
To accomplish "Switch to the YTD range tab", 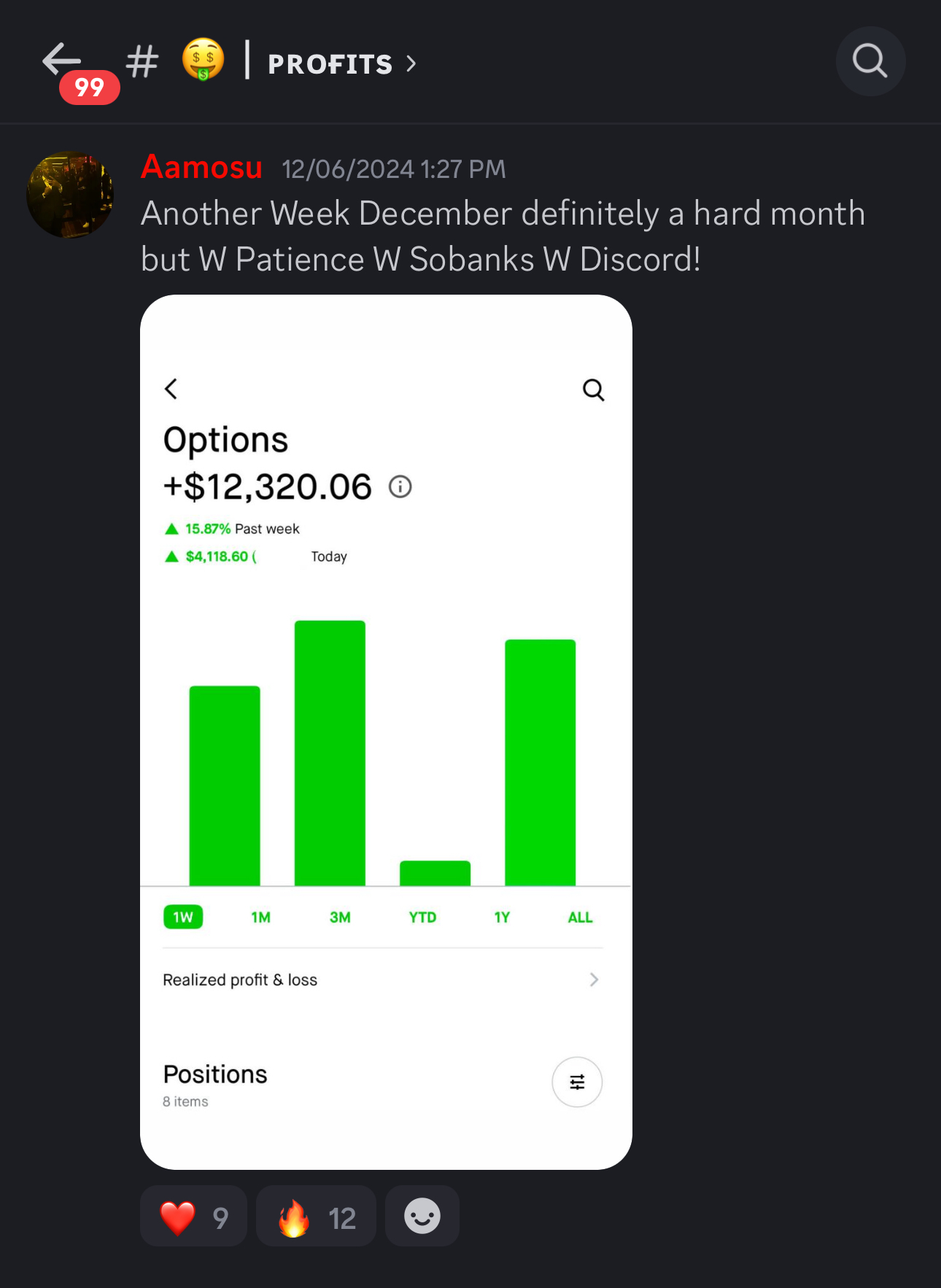I will (x=422, y=917).
